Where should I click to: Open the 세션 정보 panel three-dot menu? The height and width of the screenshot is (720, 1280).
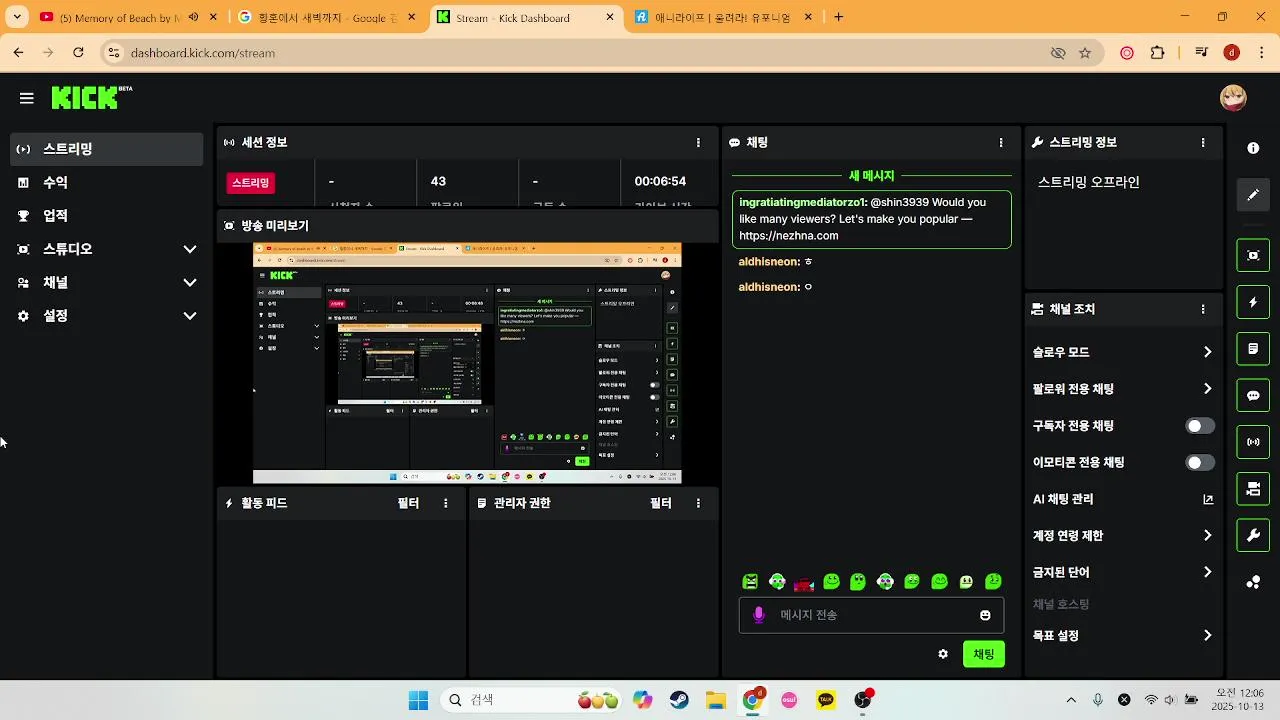coord(698,143)
